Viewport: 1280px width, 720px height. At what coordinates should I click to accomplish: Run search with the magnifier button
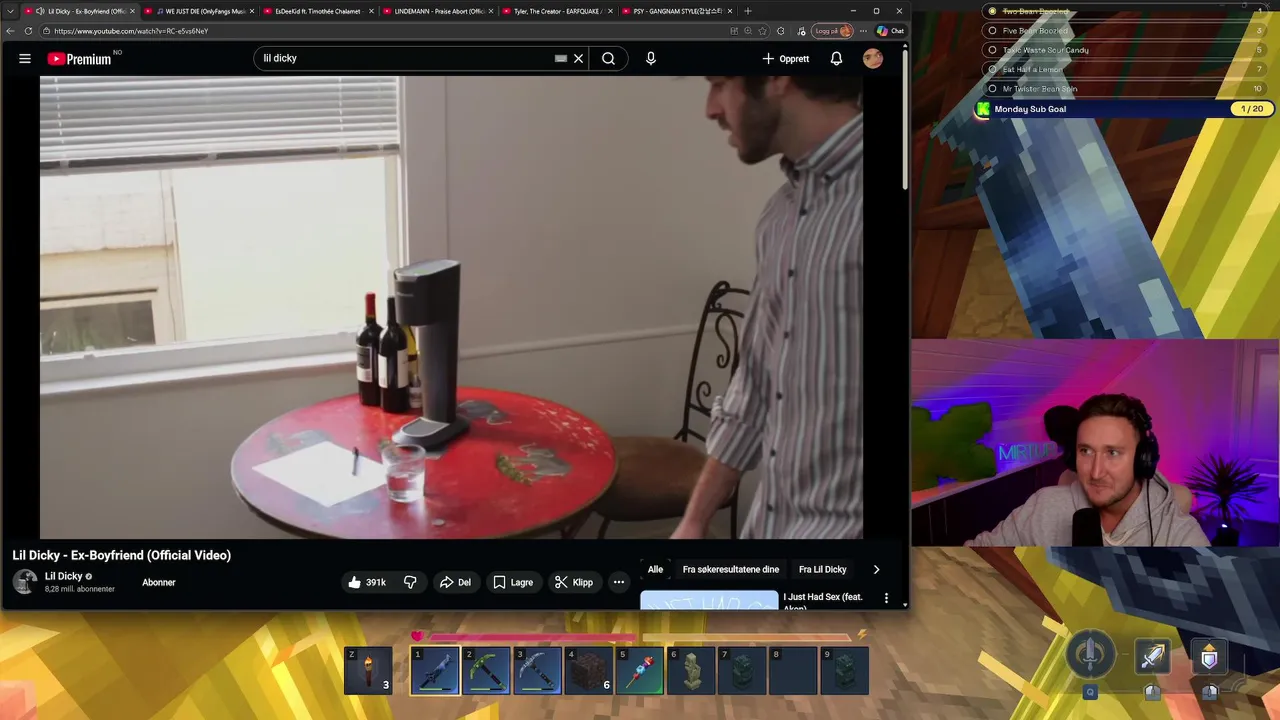click(x=608, y=59)
